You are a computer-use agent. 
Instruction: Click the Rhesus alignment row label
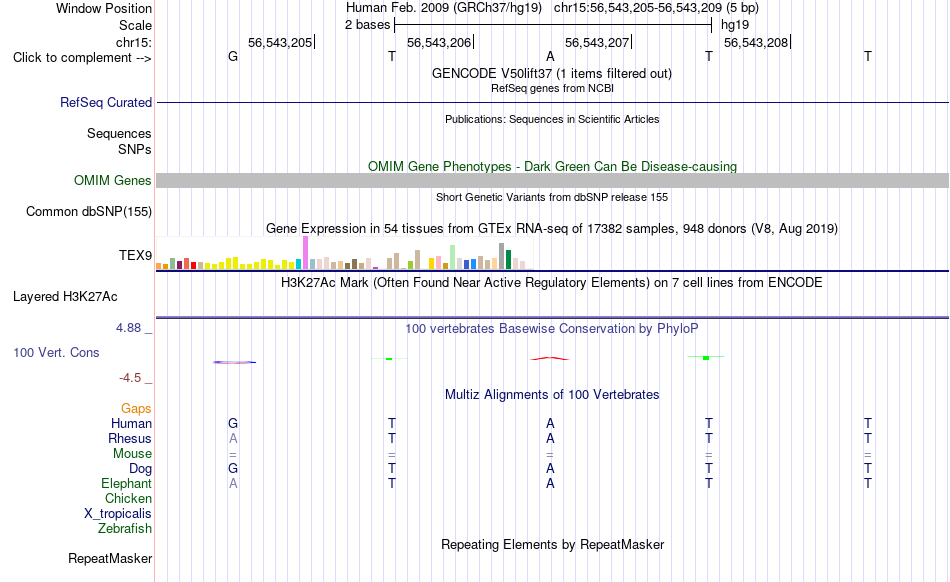[x=130, y=438]
